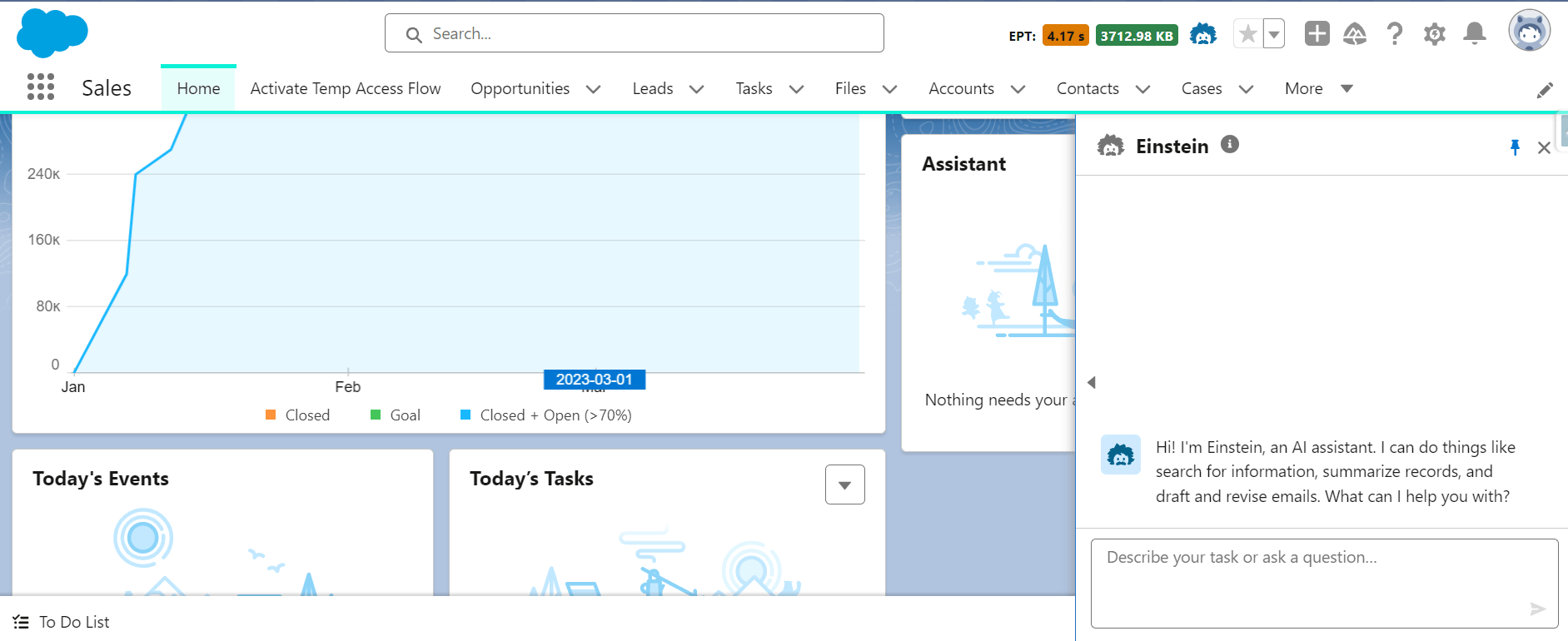This screenshot has height=641, width=1568.
Task: Open the Tasks tab
Action: (x=754, y=88)
